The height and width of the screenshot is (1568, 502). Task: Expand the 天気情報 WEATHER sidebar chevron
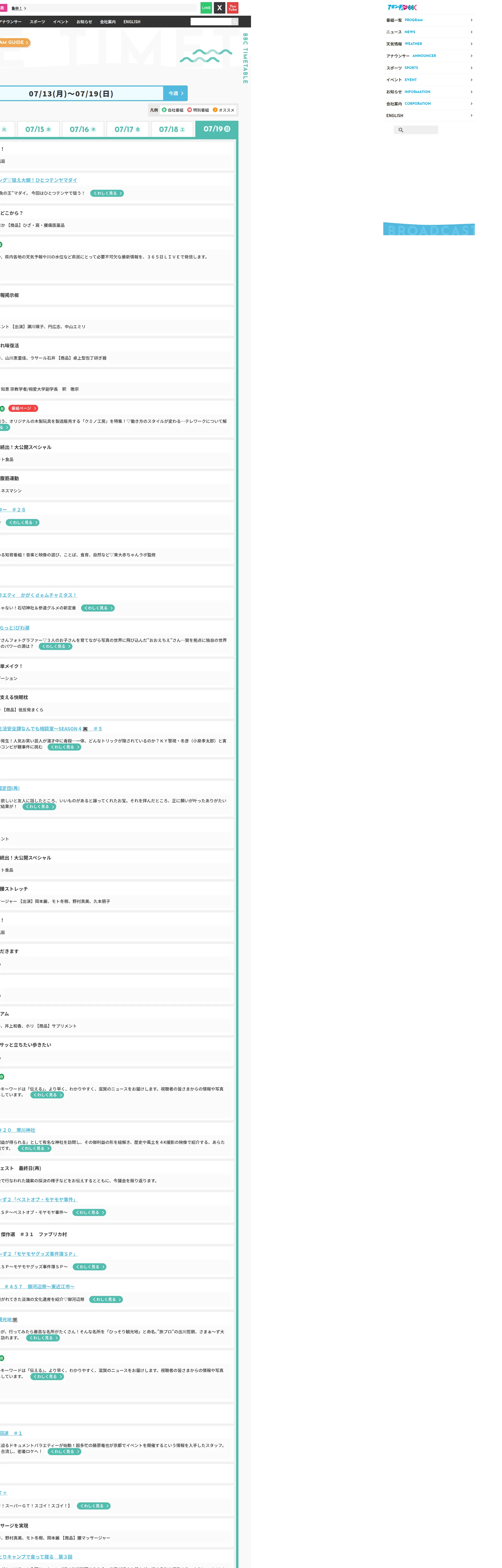coord(471,44)
